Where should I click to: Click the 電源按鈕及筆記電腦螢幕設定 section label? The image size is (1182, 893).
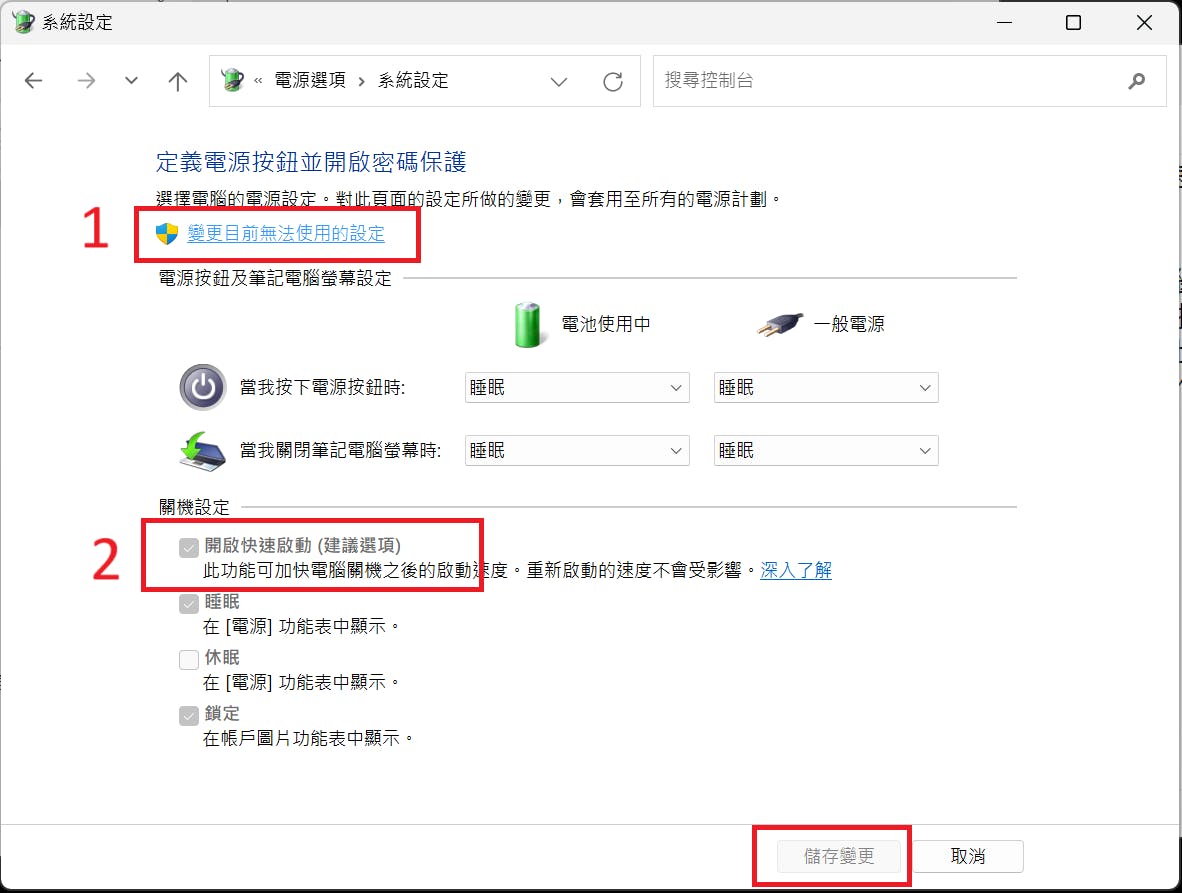275,278
